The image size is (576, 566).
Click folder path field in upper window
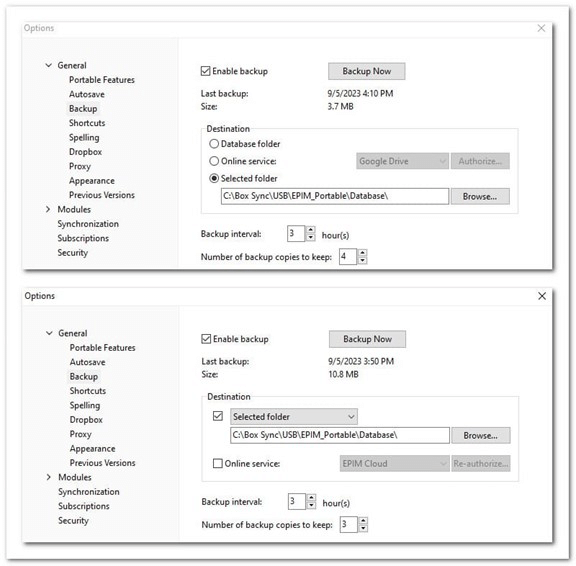335,197
